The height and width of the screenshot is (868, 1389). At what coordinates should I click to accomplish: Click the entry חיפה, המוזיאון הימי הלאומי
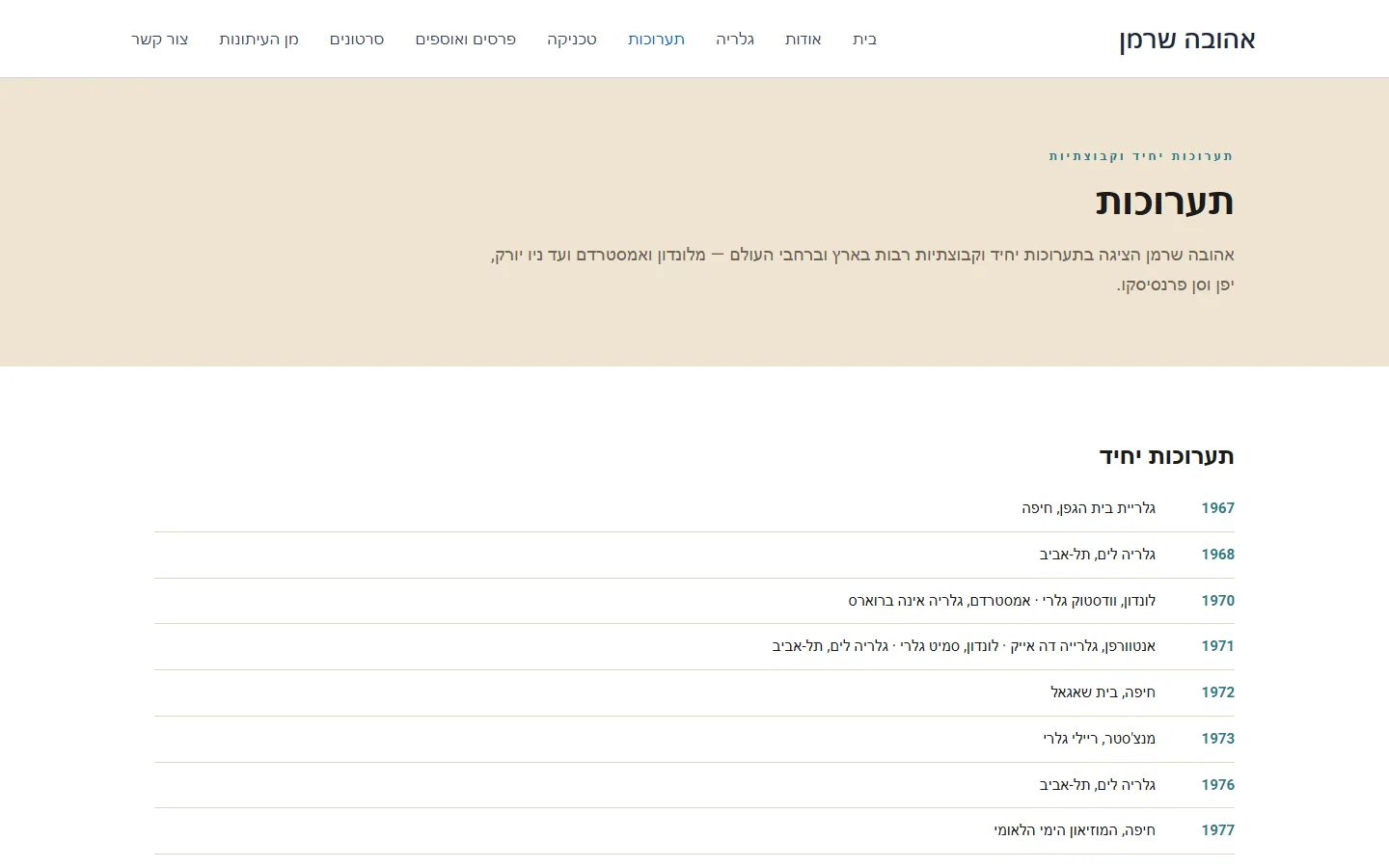point(1075,830)
